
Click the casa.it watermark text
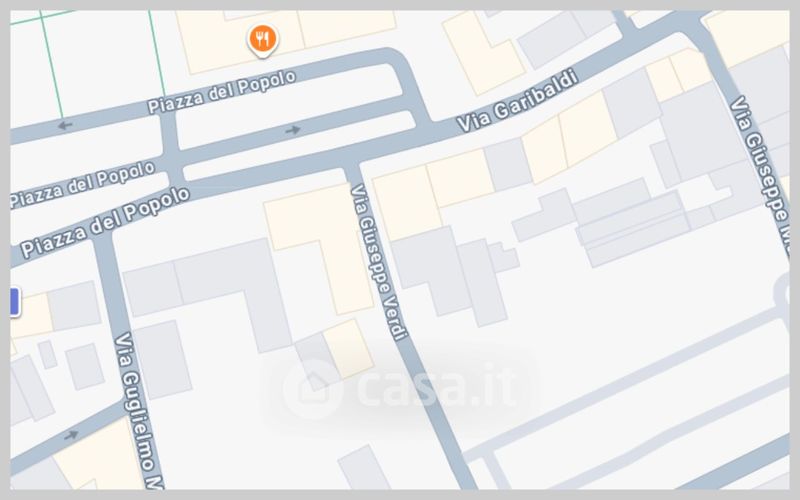click(437, 386)
